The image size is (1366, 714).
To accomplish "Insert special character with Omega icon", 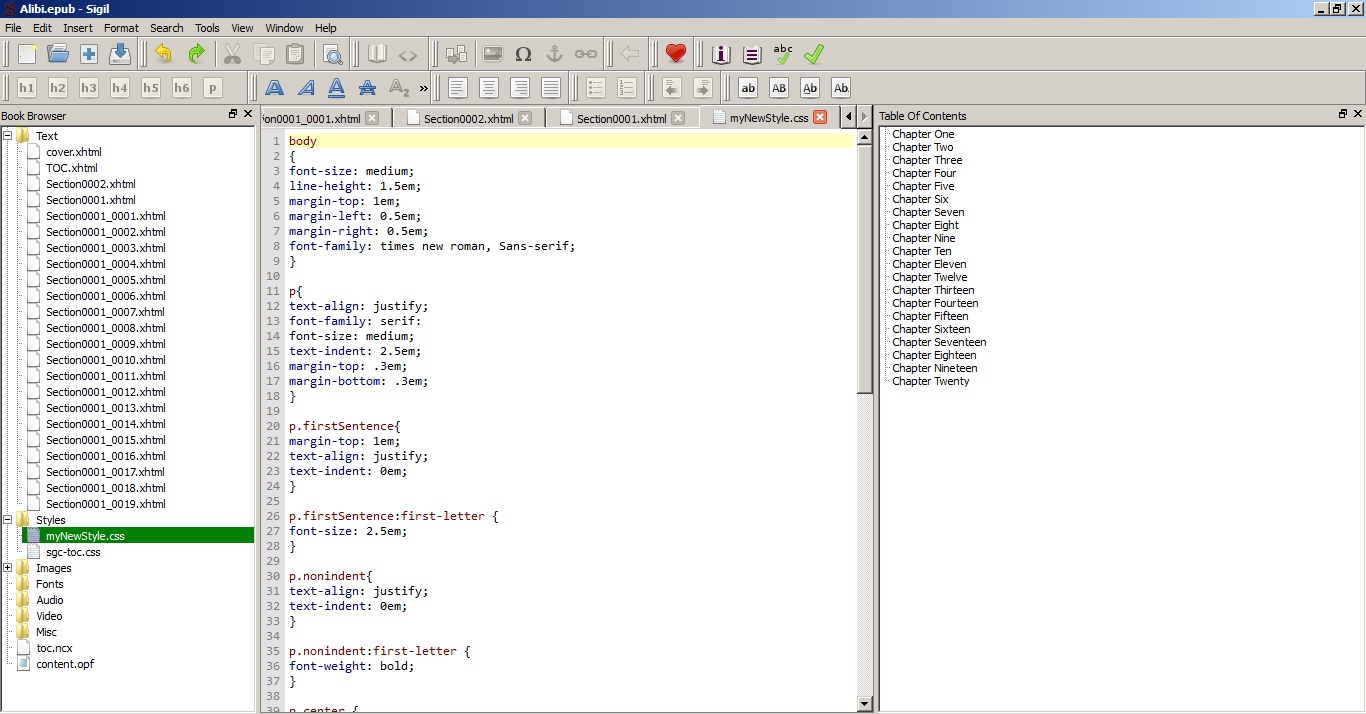I will (x=523, y=54).
